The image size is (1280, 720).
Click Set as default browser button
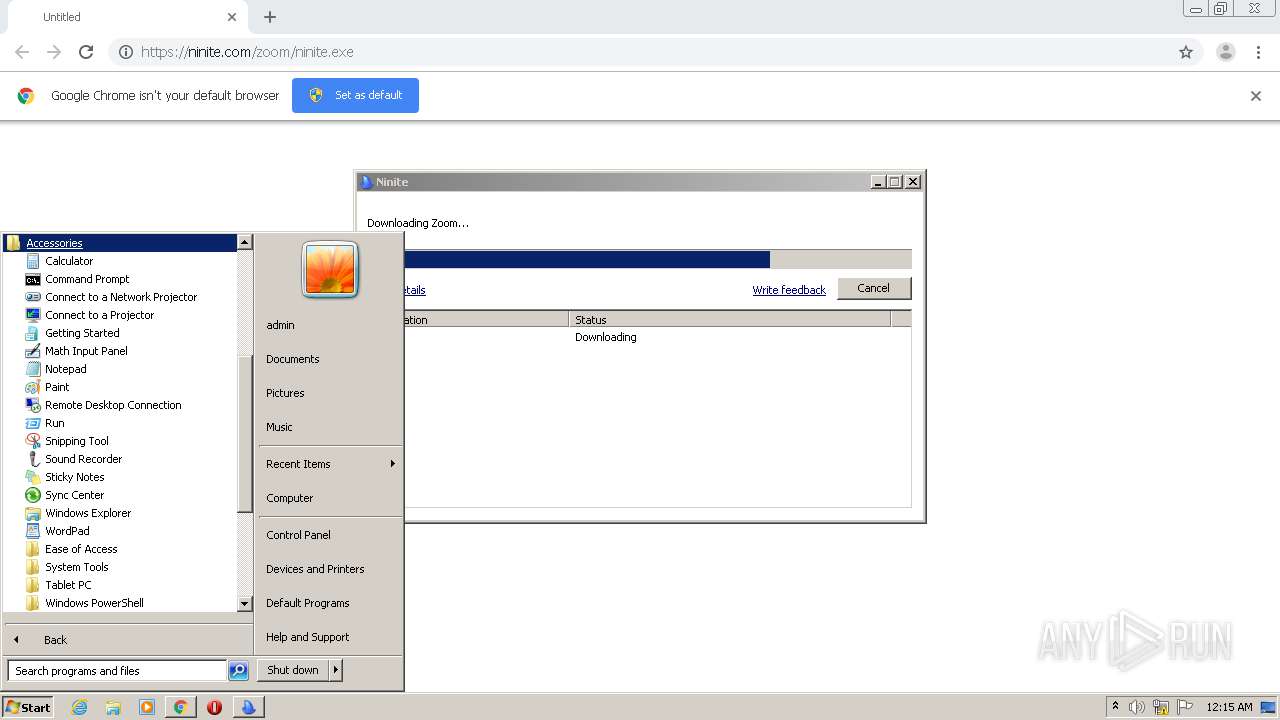coord(355,95)
